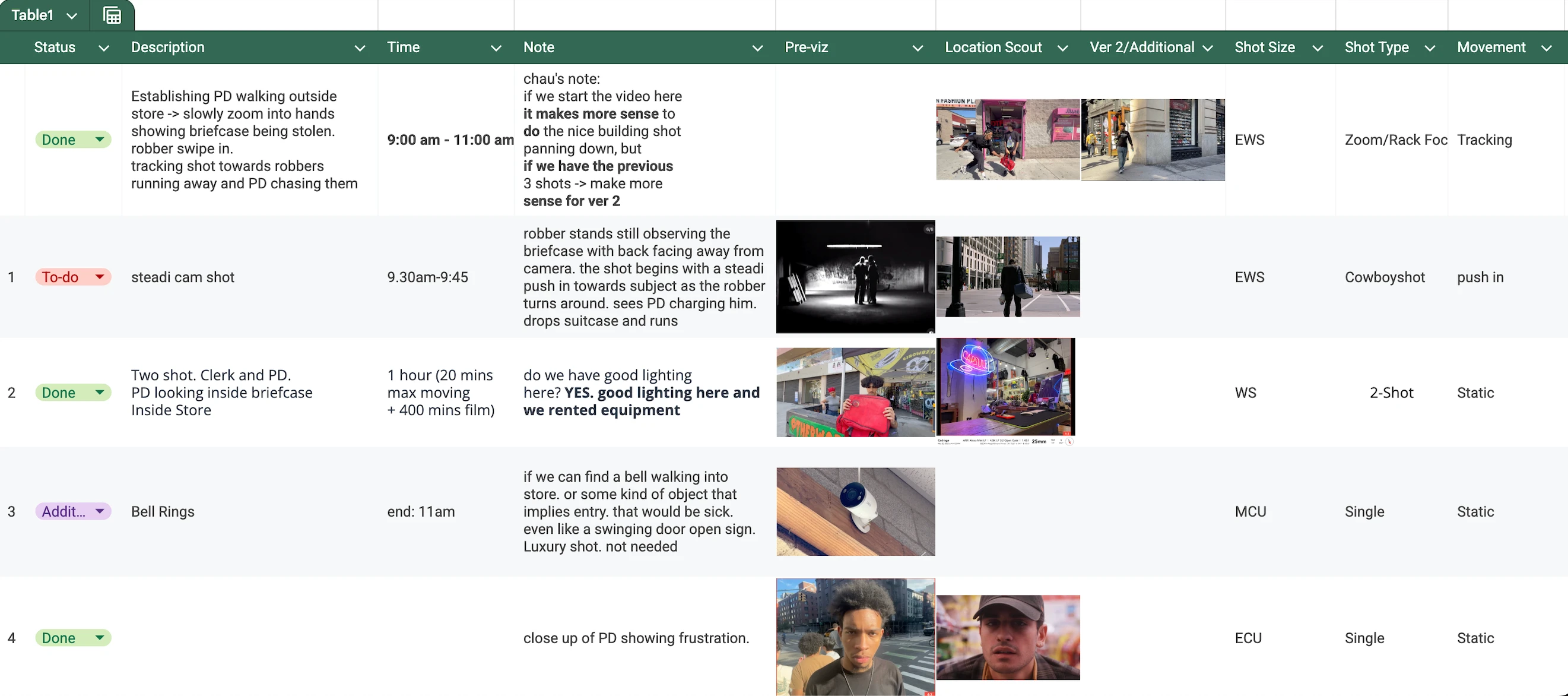This screenshot has height=696, width=1568.
Task: Click the security camera pre-viz thumbnail
Action: pos(855,511)
